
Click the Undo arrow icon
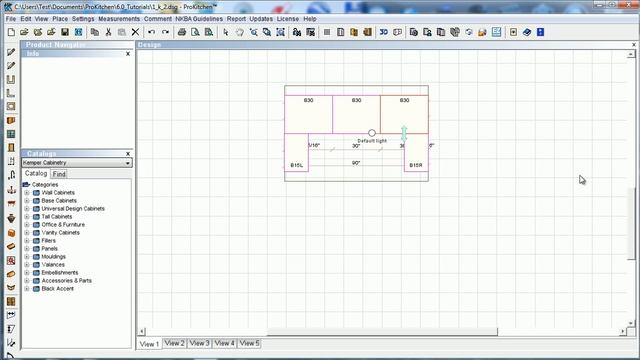(152, 32)
